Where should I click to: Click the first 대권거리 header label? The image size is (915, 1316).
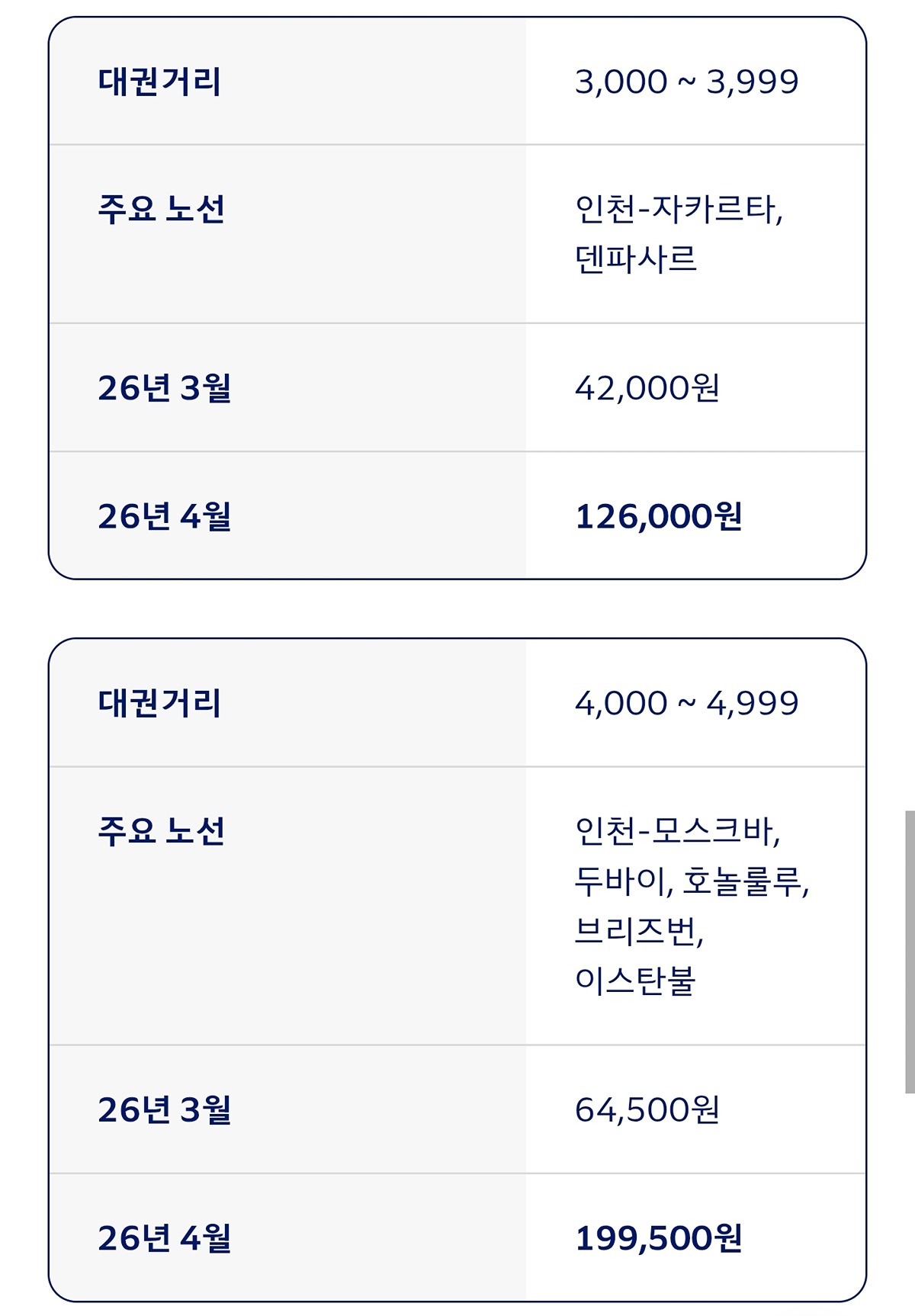point(159,82)
